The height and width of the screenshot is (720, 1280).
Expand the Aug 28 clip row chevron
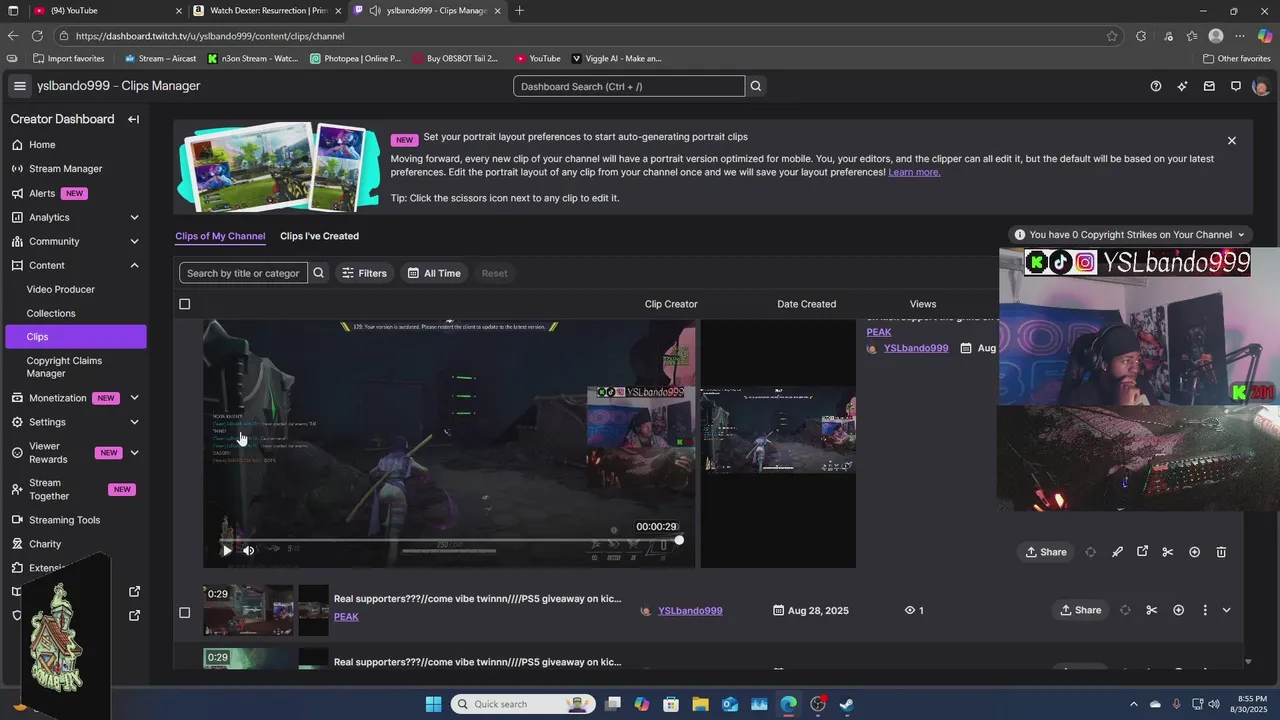(1226, 610)
